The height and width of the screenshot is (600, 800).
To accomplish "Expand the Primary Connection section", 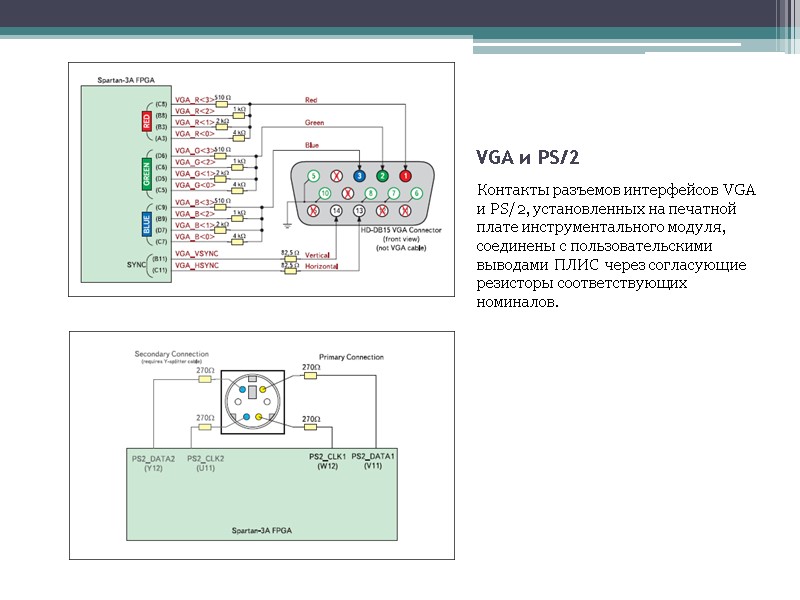I will click(352, 357).
